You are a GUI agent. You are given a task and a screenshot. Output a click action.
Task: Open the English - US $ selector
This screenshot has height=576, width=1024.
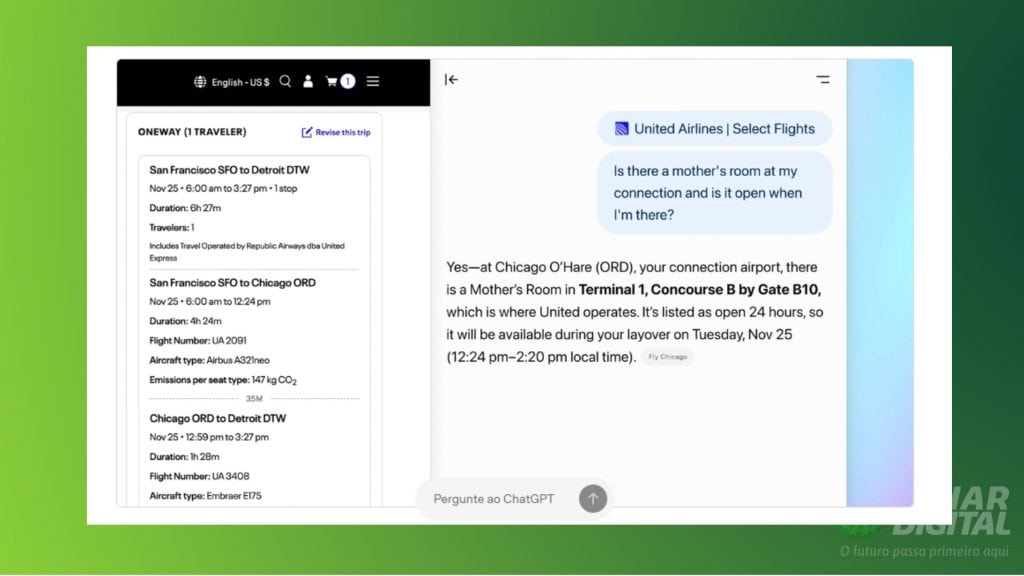tap(240, 82)
